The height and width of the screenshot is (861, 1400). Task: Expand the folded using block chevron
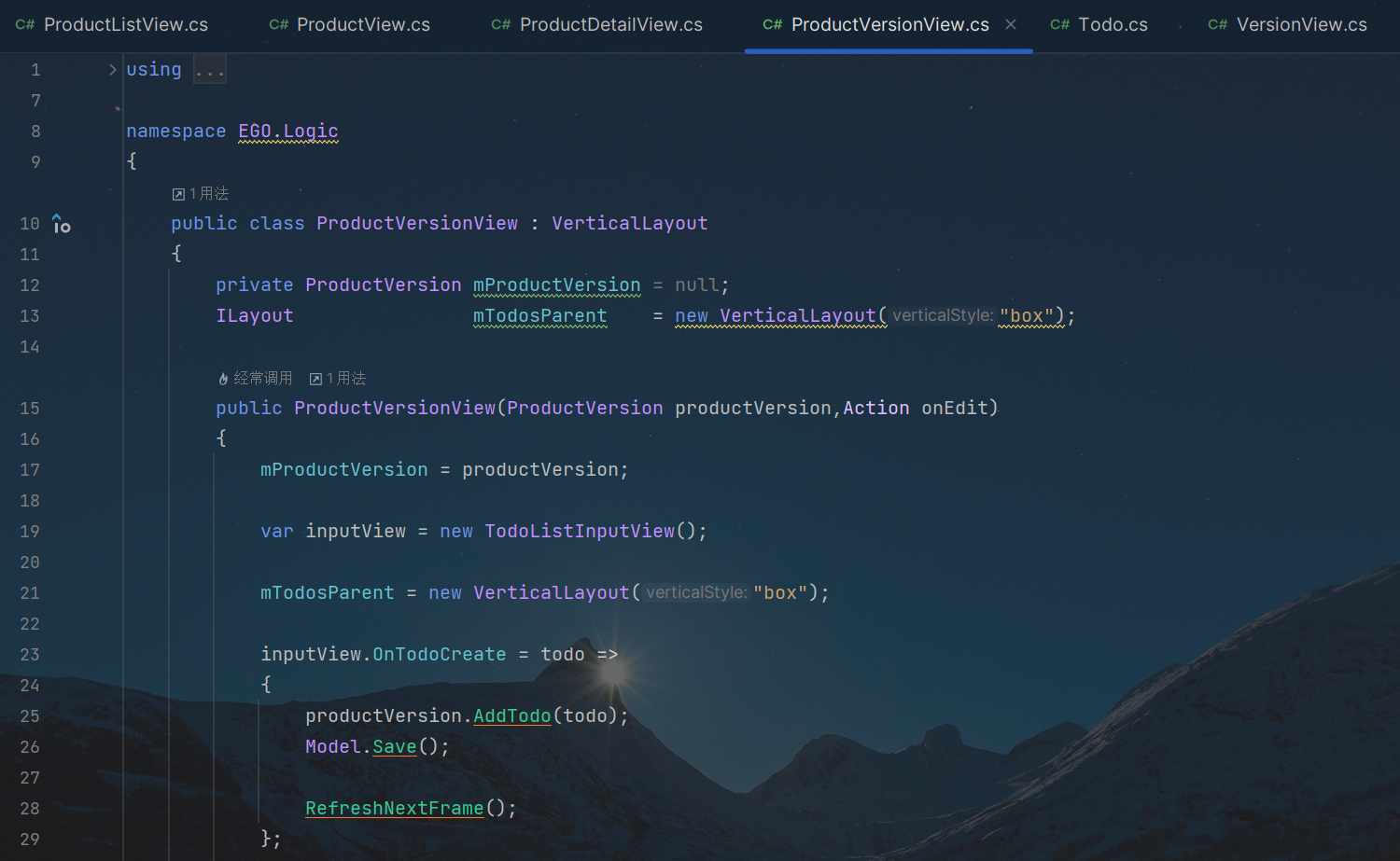(x=112, y=70)
